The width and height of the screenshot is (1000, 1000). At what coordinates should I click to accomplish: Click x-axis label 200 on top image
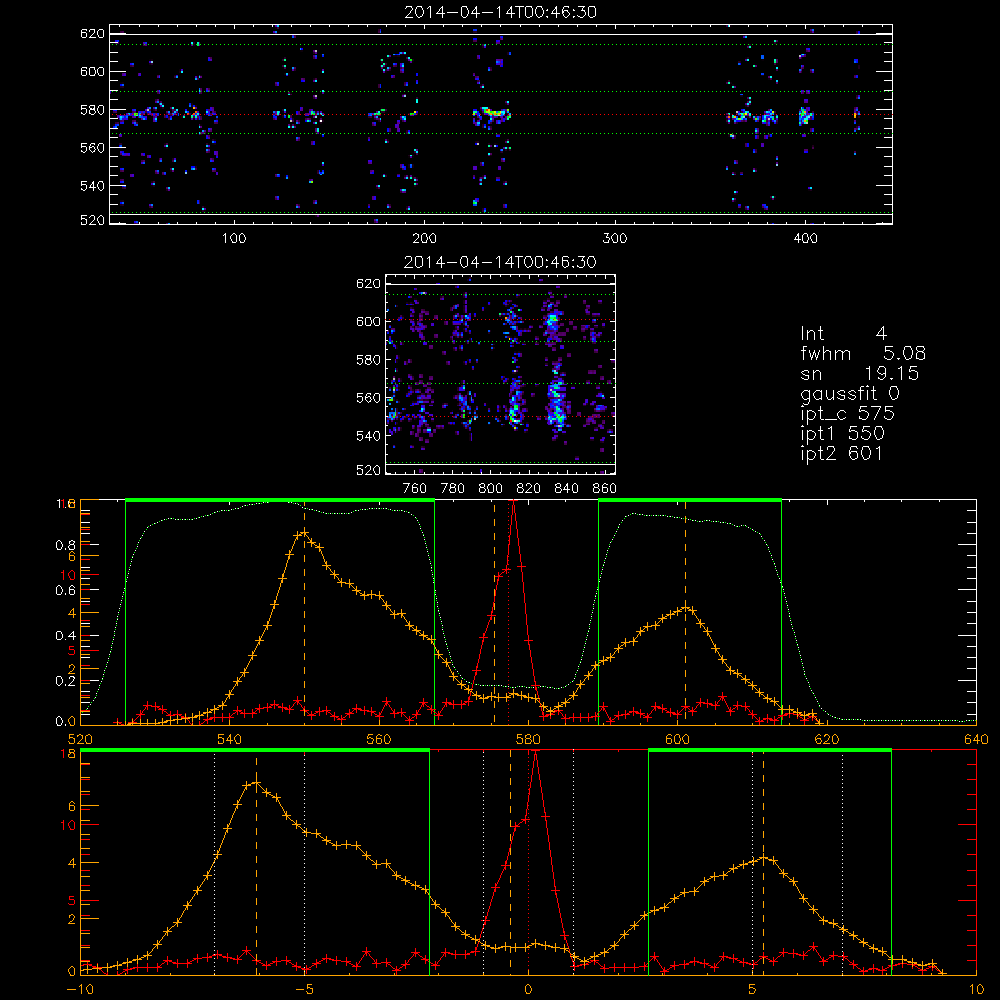[x=424, y=239]
